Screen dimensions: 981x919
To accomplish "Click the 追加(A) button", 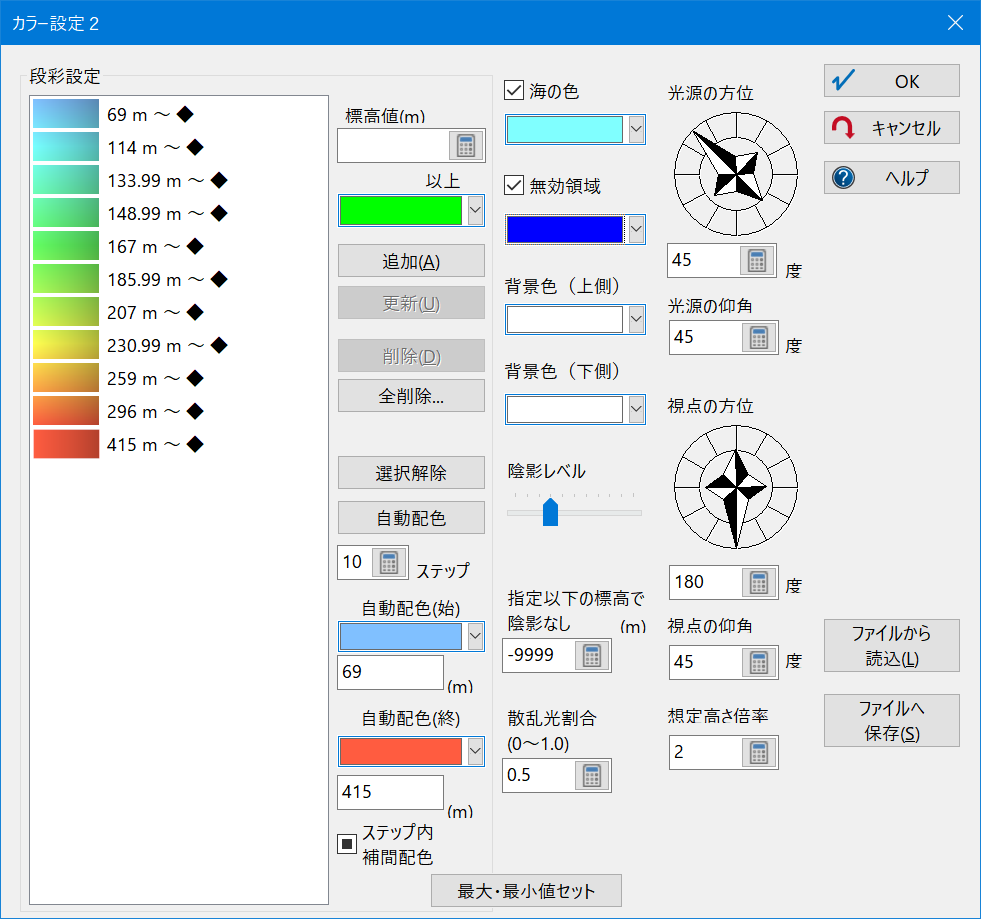I will coord(411,261).
